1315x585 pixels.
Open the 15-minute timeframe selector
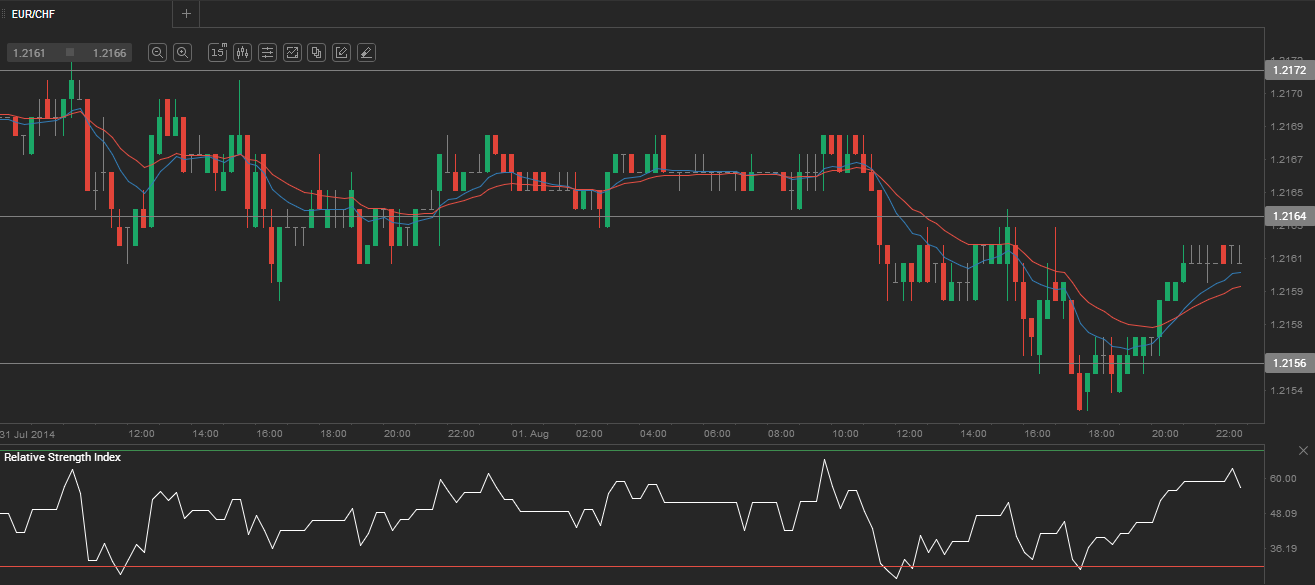pos(217,53)
